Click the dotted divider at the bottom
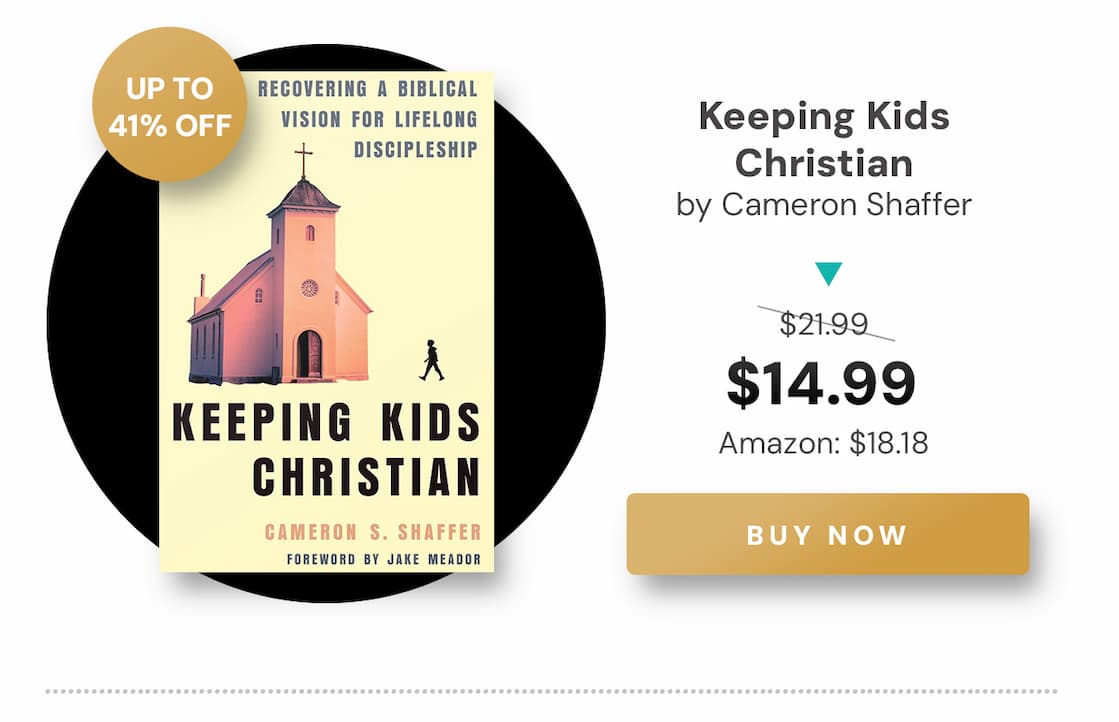 (559, 691)
